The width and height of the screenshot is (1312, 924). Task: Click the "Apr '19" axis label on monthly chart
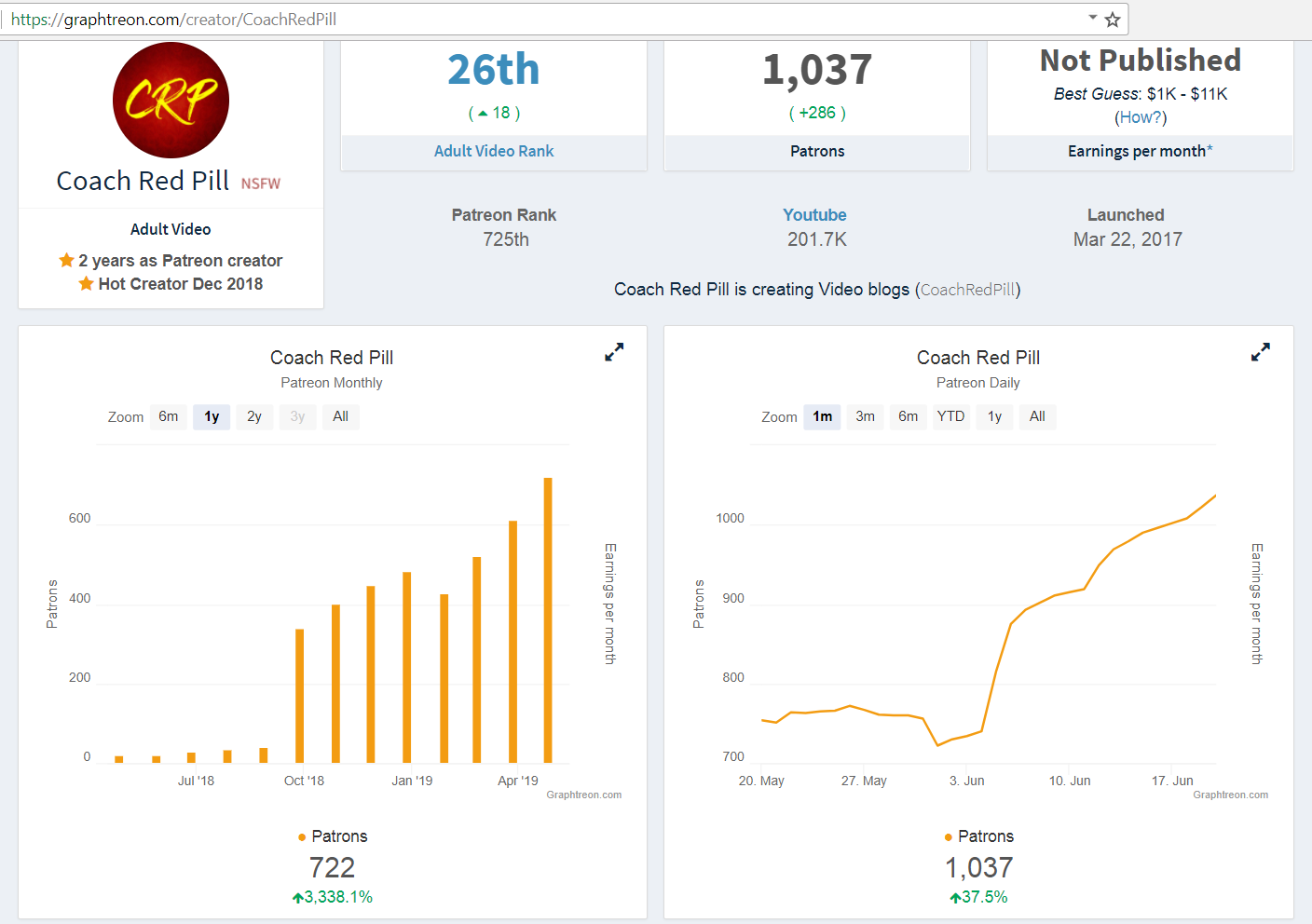pos(518,781)
